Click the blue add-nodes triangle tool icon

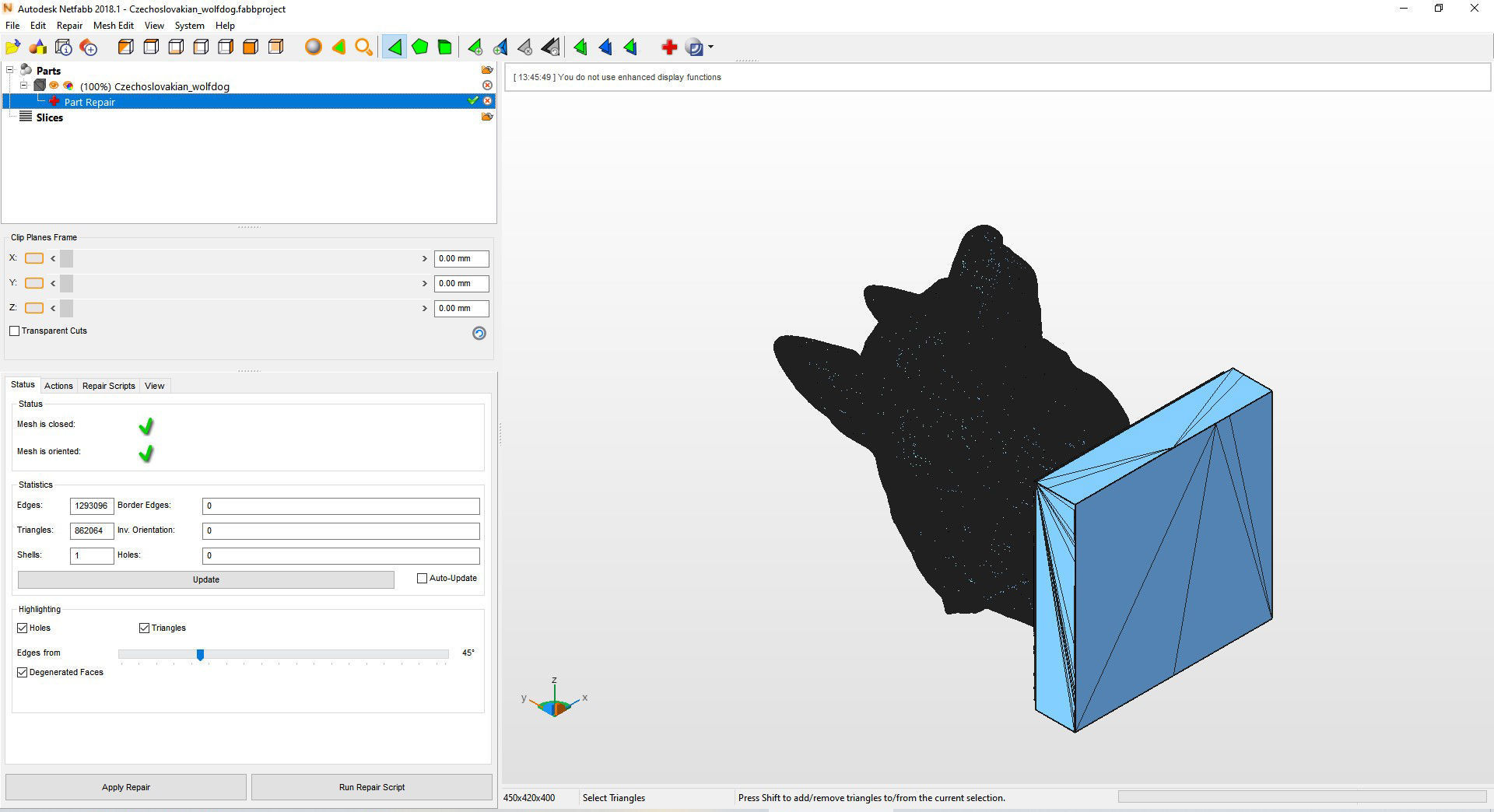point(500,47)
